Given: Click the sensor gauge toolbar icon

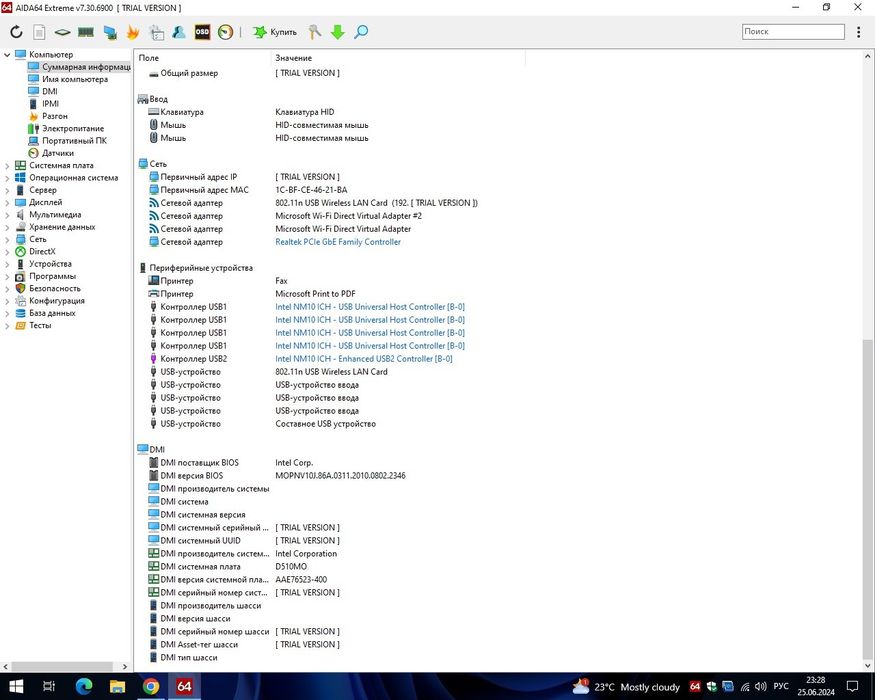Looking at the screenshot, I should click(225, 32).
